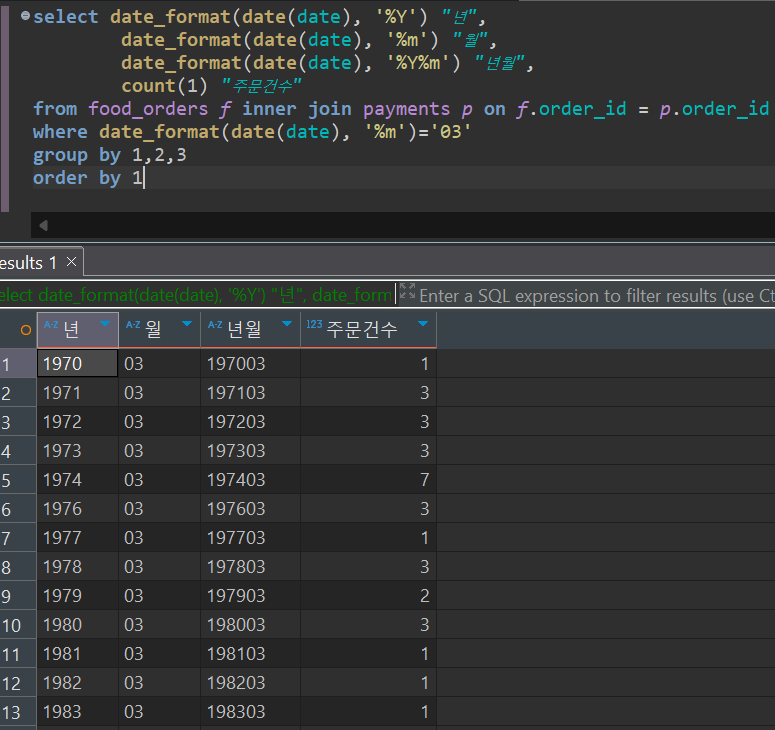Select the cell containing 197903
The height and width of the screenshot is (730, 775).
[250, 596]
